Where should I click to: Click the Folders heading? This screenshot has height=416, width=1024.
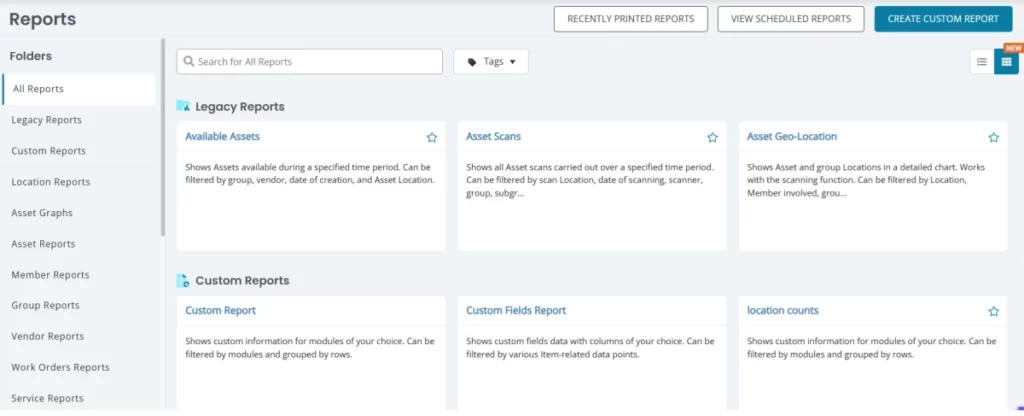coord(31,56)
